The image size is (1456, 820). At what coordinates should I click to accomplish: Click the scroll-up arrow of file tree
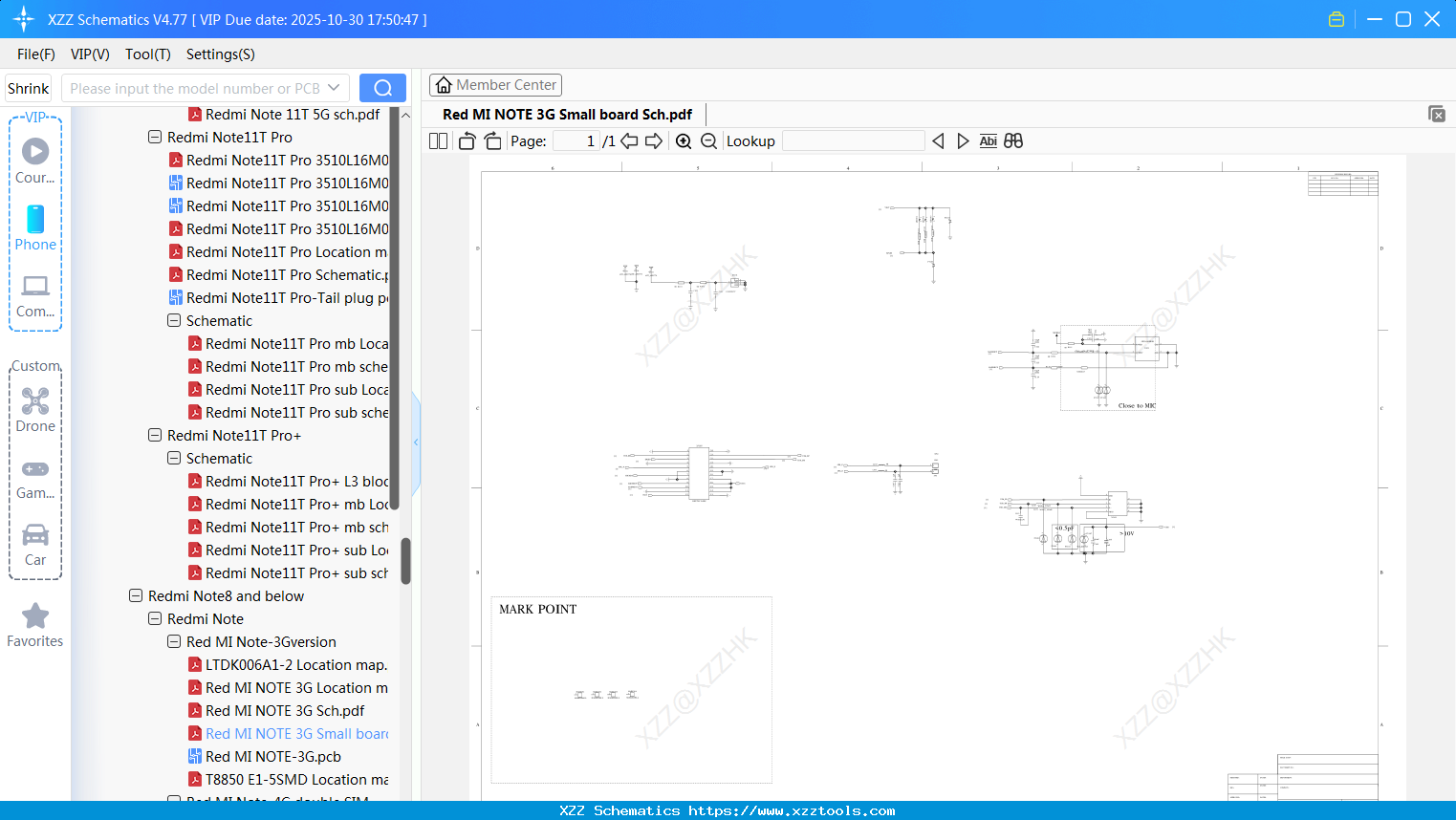(405, 115)
